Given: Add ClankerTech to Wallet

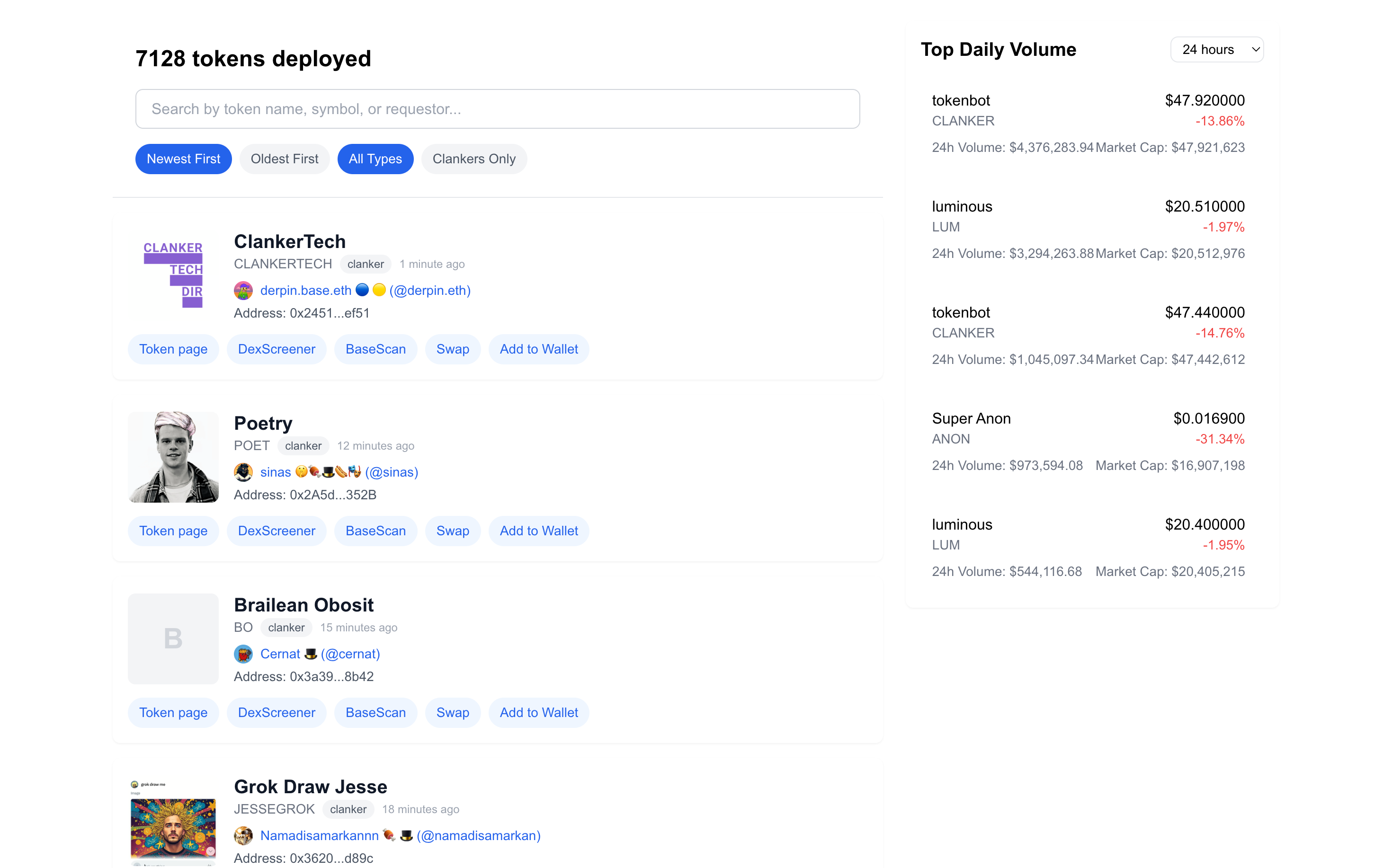Looking at the screenshot, I should [539, 349].
